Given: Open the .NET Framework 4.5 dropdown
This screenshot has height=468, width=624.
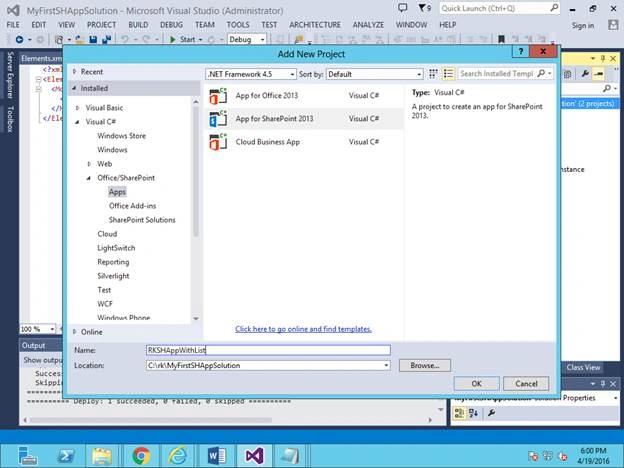Looking at the screenshot, I should [251, 74].
